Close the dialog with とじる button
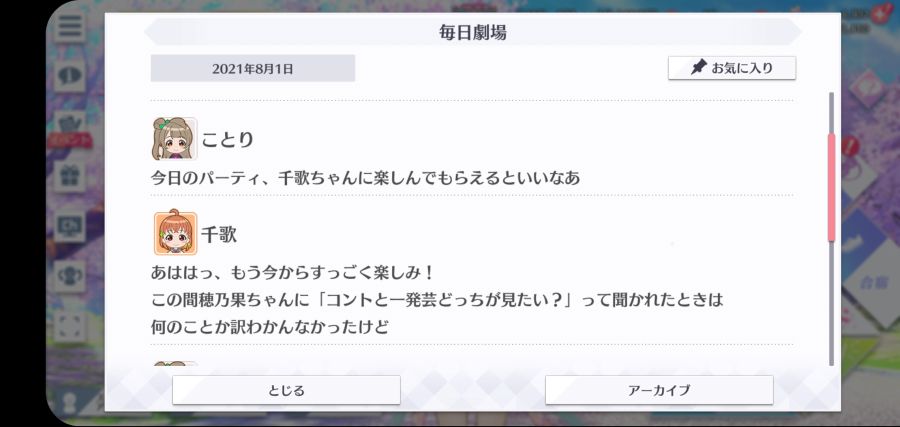This screenshot has width=900, height=427. (286, 390)
